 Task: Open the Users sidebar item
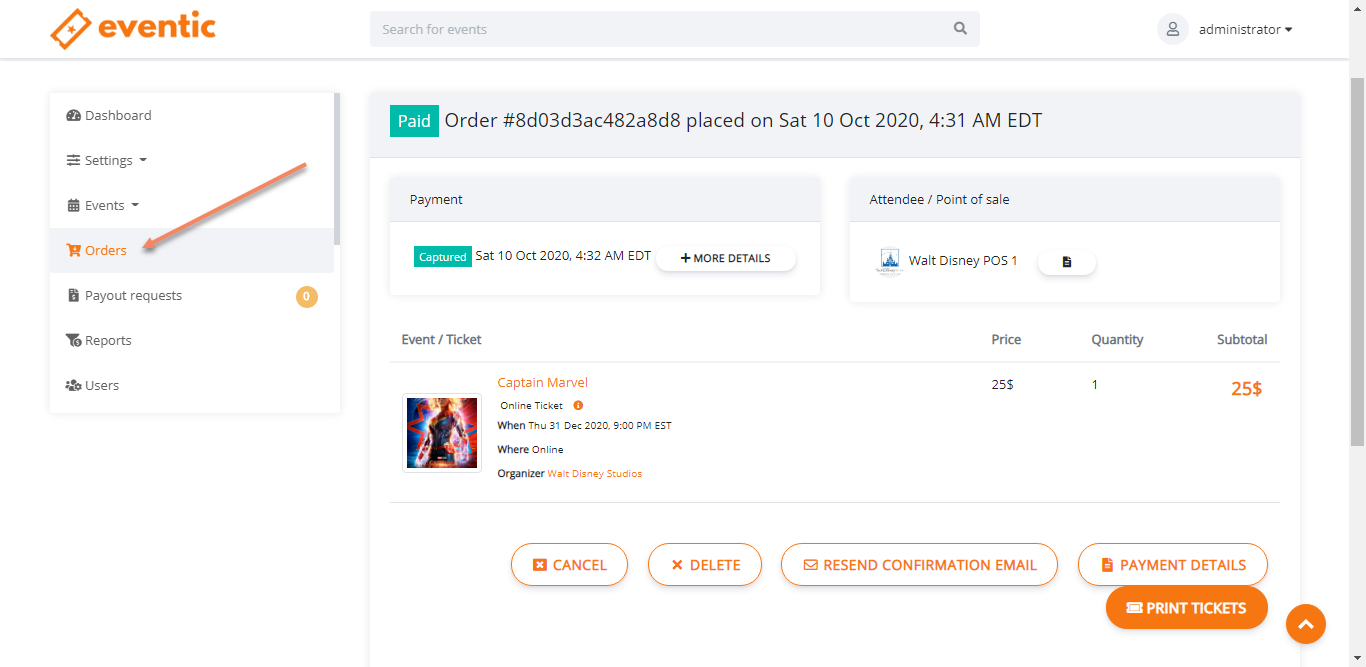tap(102, 385)
